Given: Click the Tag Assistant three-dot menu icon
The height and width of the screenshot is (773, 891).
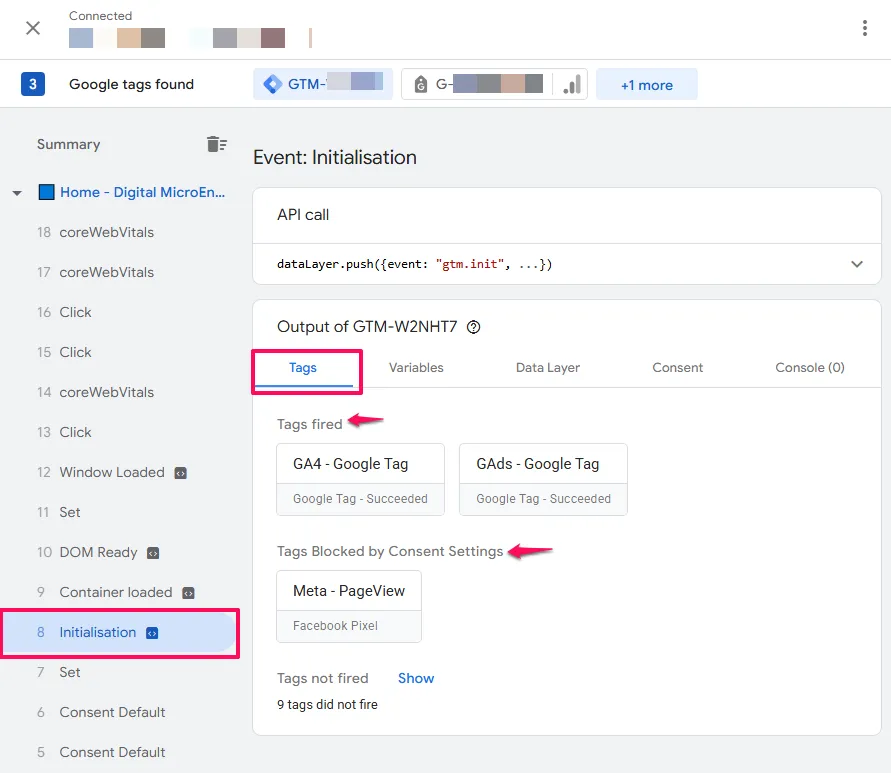Looking at the screenshot, I should pos(865,28).
